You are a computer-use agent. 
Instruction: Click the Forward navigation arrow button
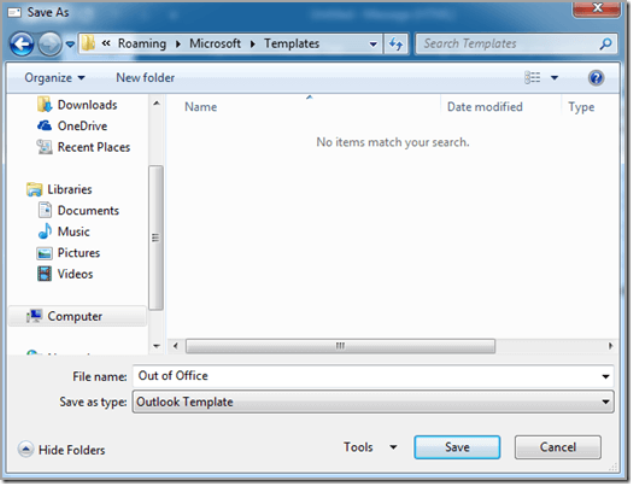pyautogui.click(x=49, y=44)
